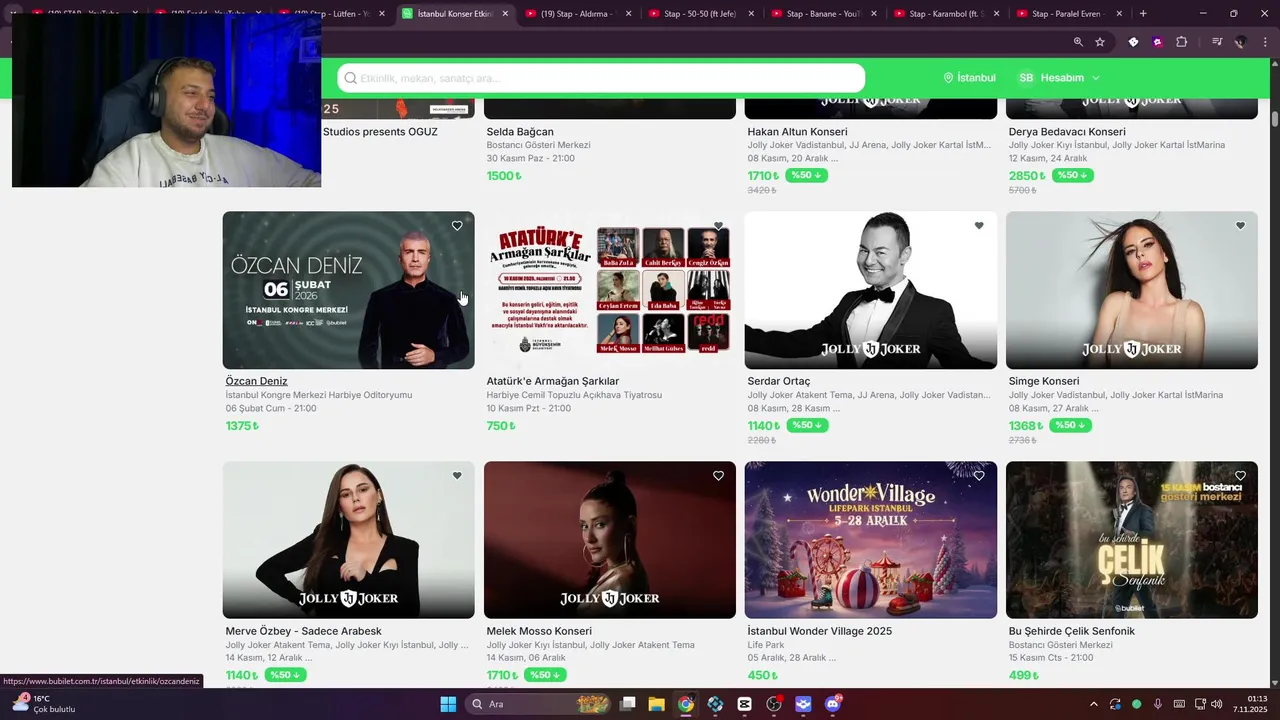The width and height of the screenshot is (1280, 720).
Task: Open the media control icon in Chrome toolbar
Action: (1217, 42)
